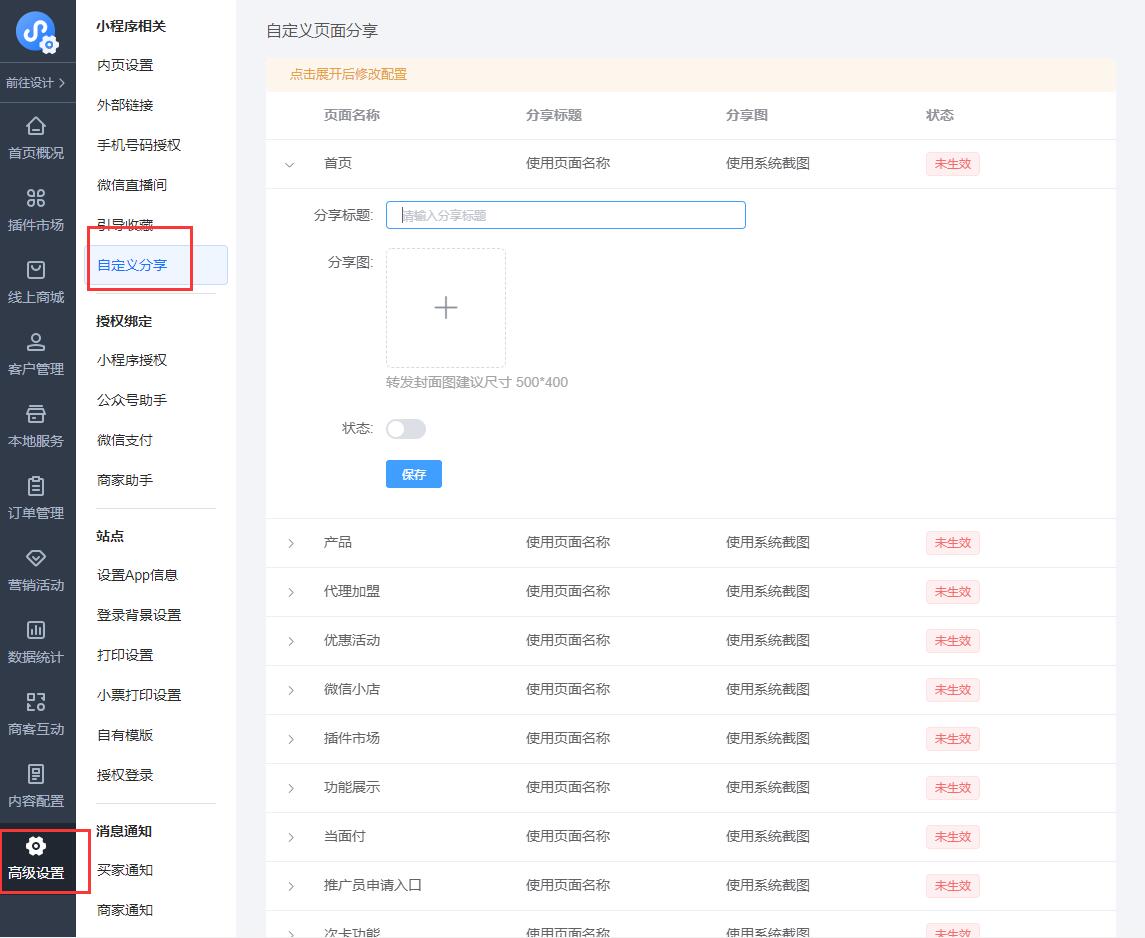This screenshot has width=1145, height=938.
Task: Toggle the 状态 switch on
Action: tap(405, 428)
